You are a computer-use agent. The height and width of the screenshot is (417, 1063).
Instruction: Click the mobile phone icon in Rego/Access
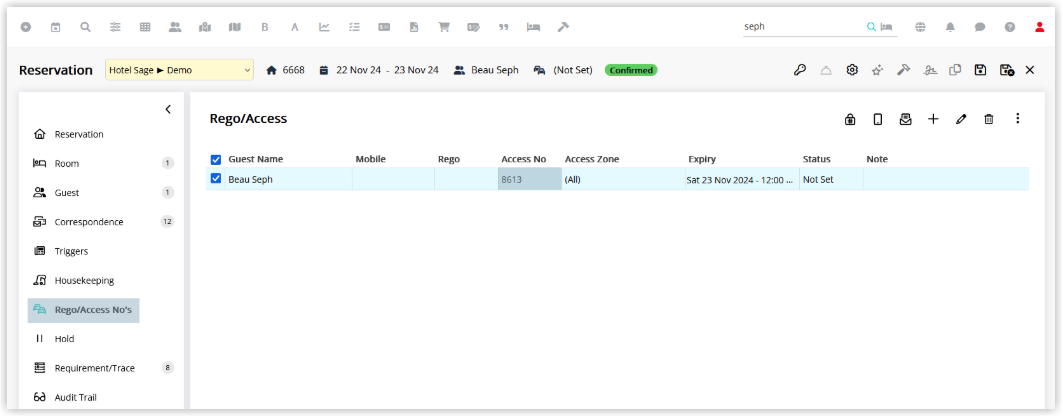[878, 119]
